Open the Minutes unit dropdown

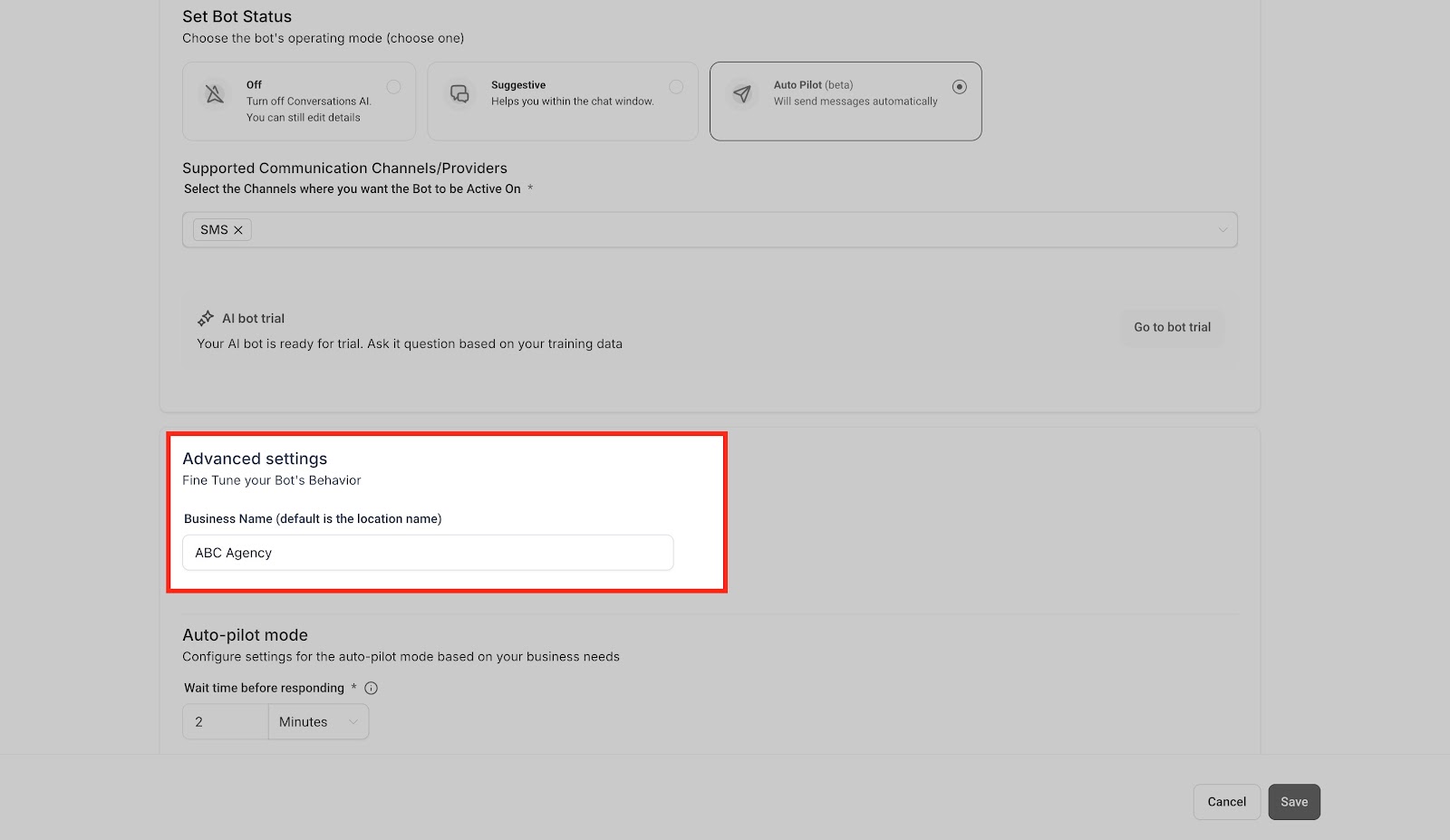(318, 722)
